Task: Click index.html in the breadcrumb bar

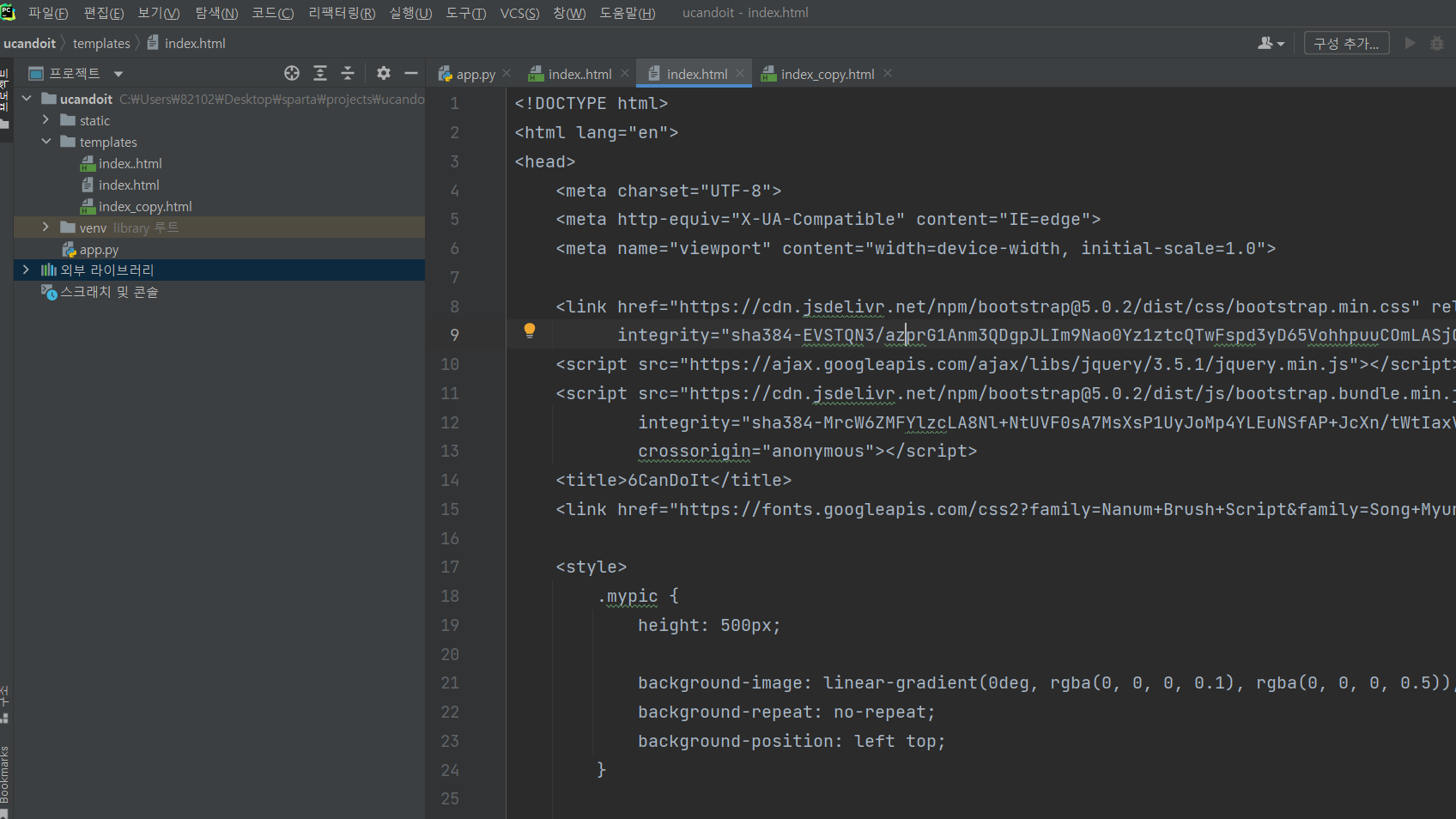Action: [x=195, y=43]
